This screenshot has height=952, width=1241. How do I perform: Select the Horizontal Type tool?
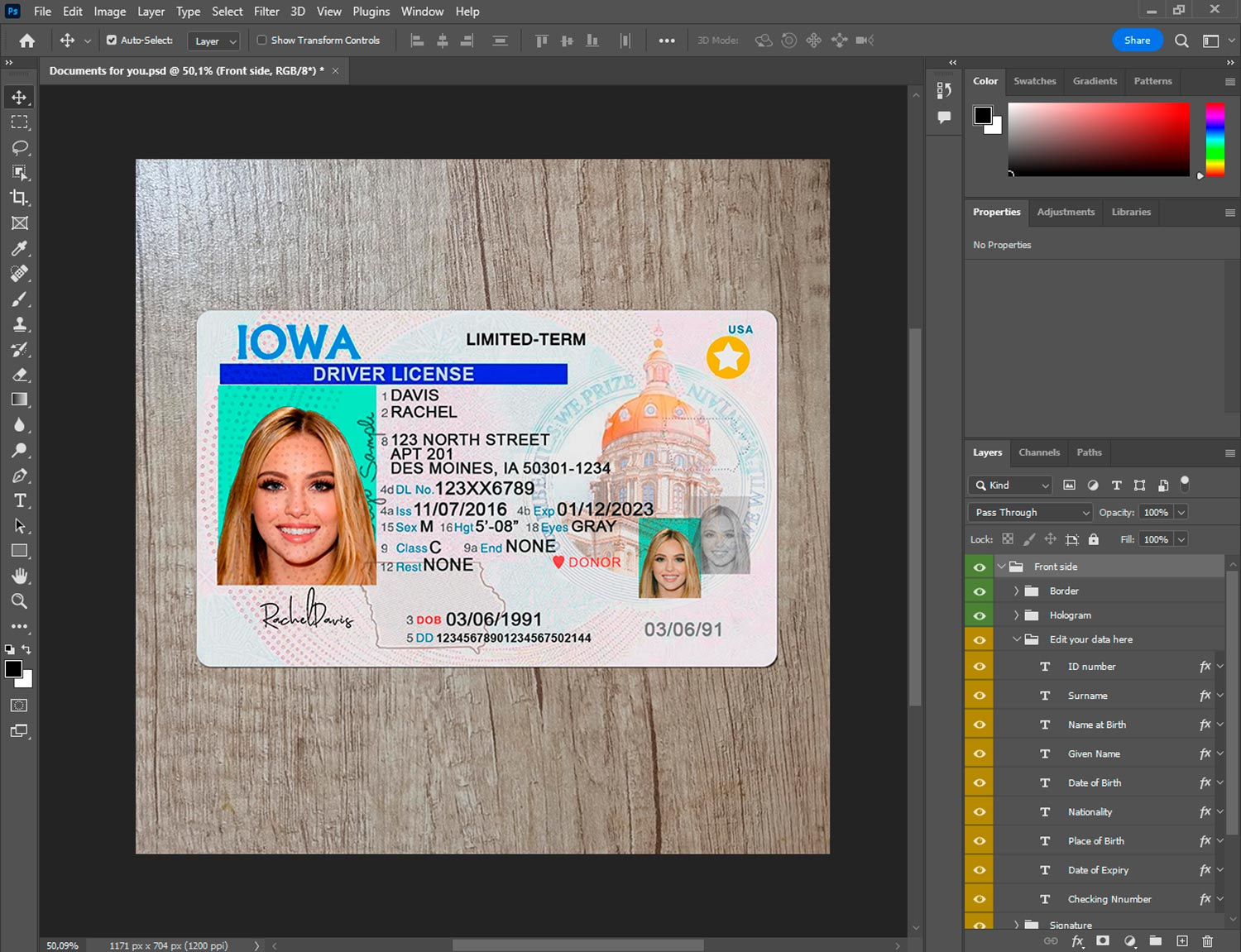point(20,500)
